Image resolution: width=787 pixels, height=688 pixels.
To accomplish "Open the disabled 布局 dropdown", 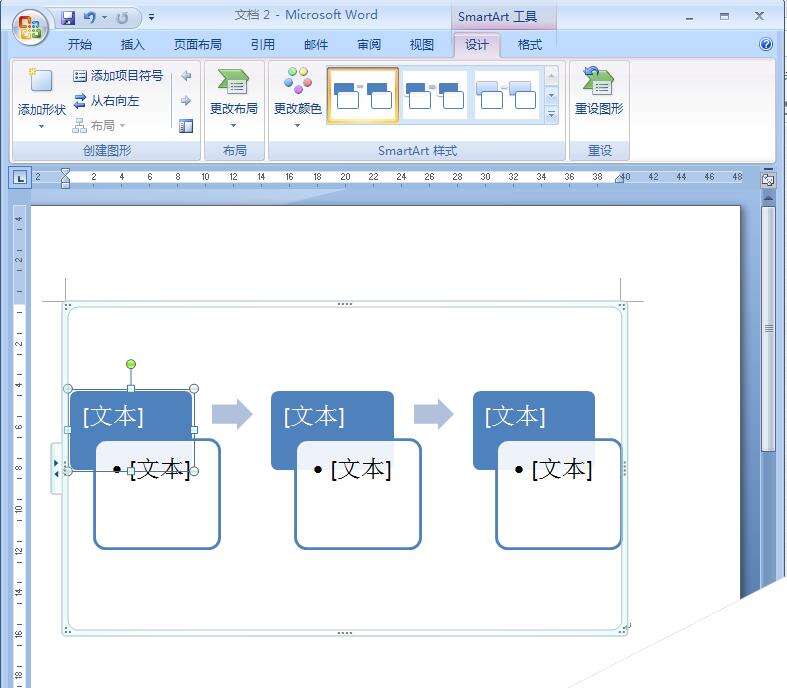I will 99,125.
